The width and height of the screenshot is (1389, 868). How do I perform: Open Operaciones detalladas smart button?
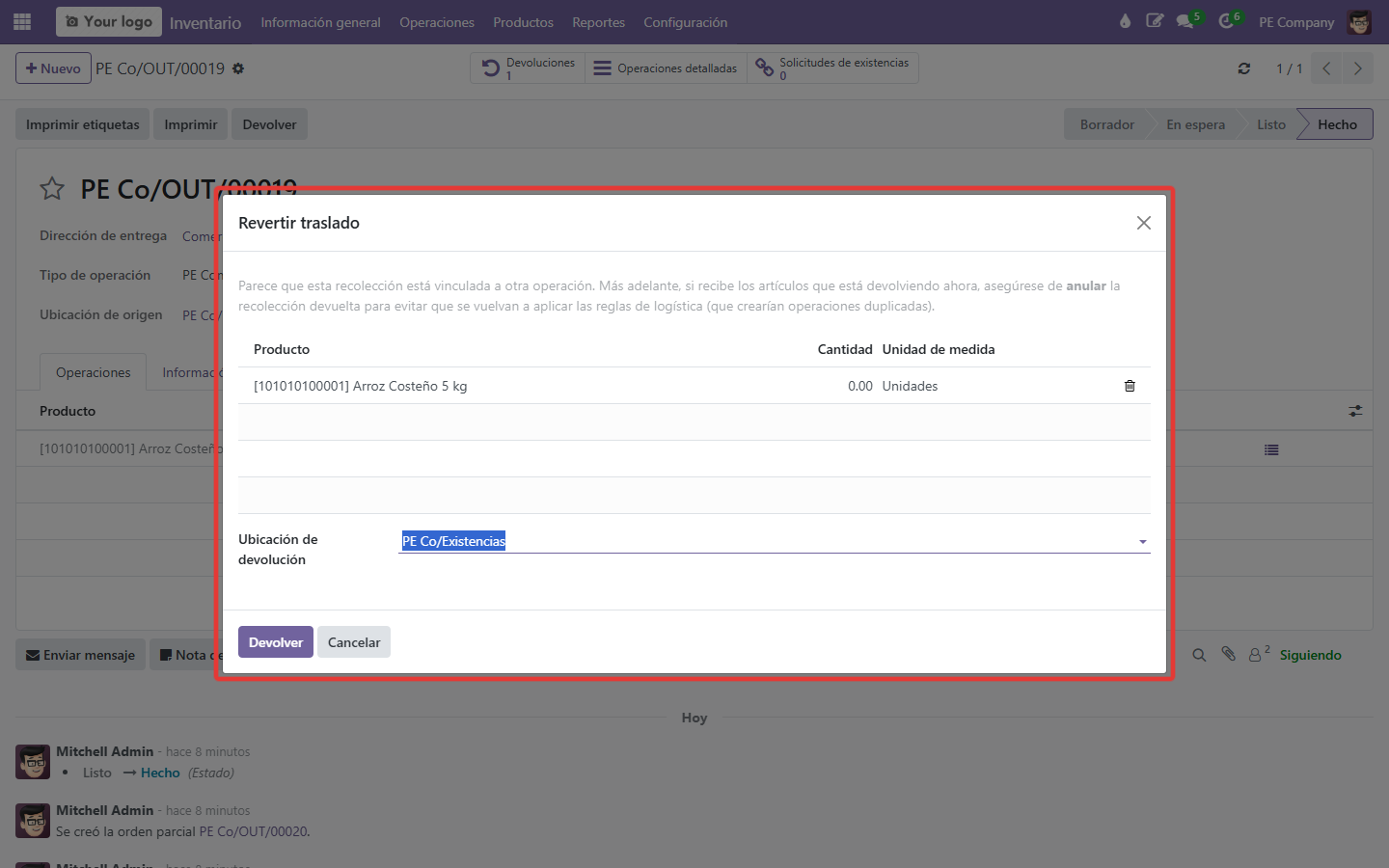[x=666, y=68]
